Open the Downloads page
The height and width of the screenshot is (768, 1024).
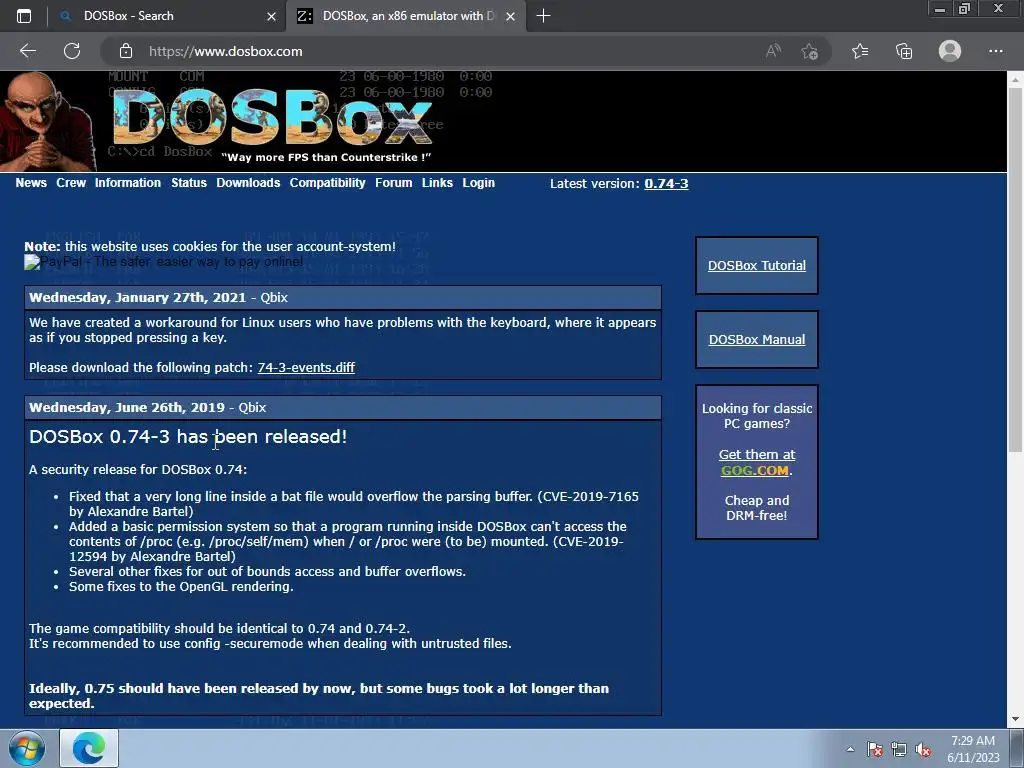[248, 183]
